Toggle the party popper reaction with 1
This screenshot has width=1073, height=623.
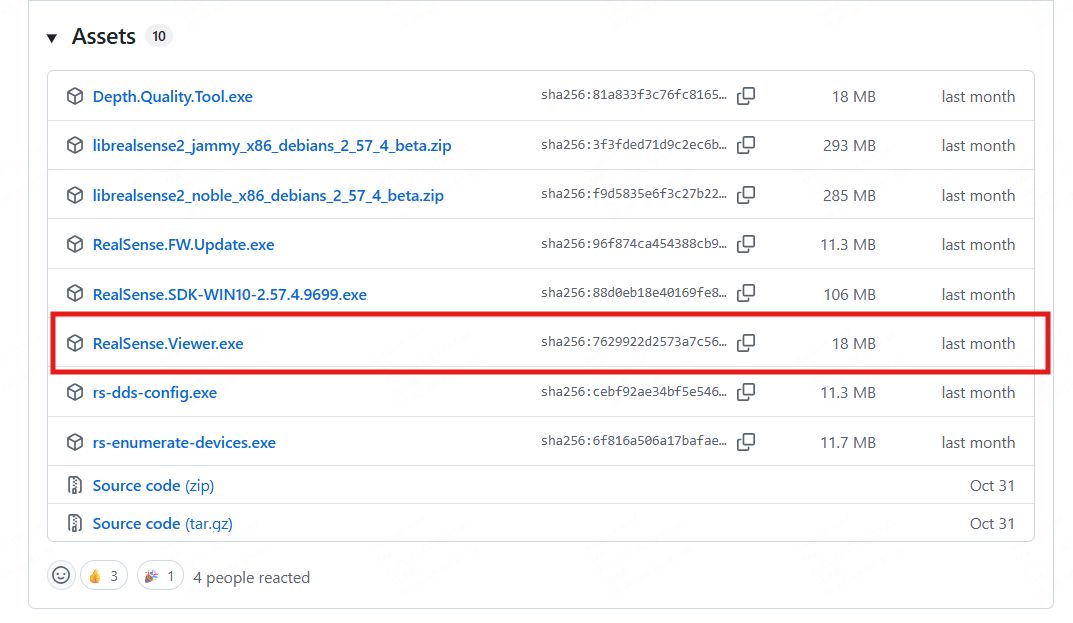tap(160, 576)
